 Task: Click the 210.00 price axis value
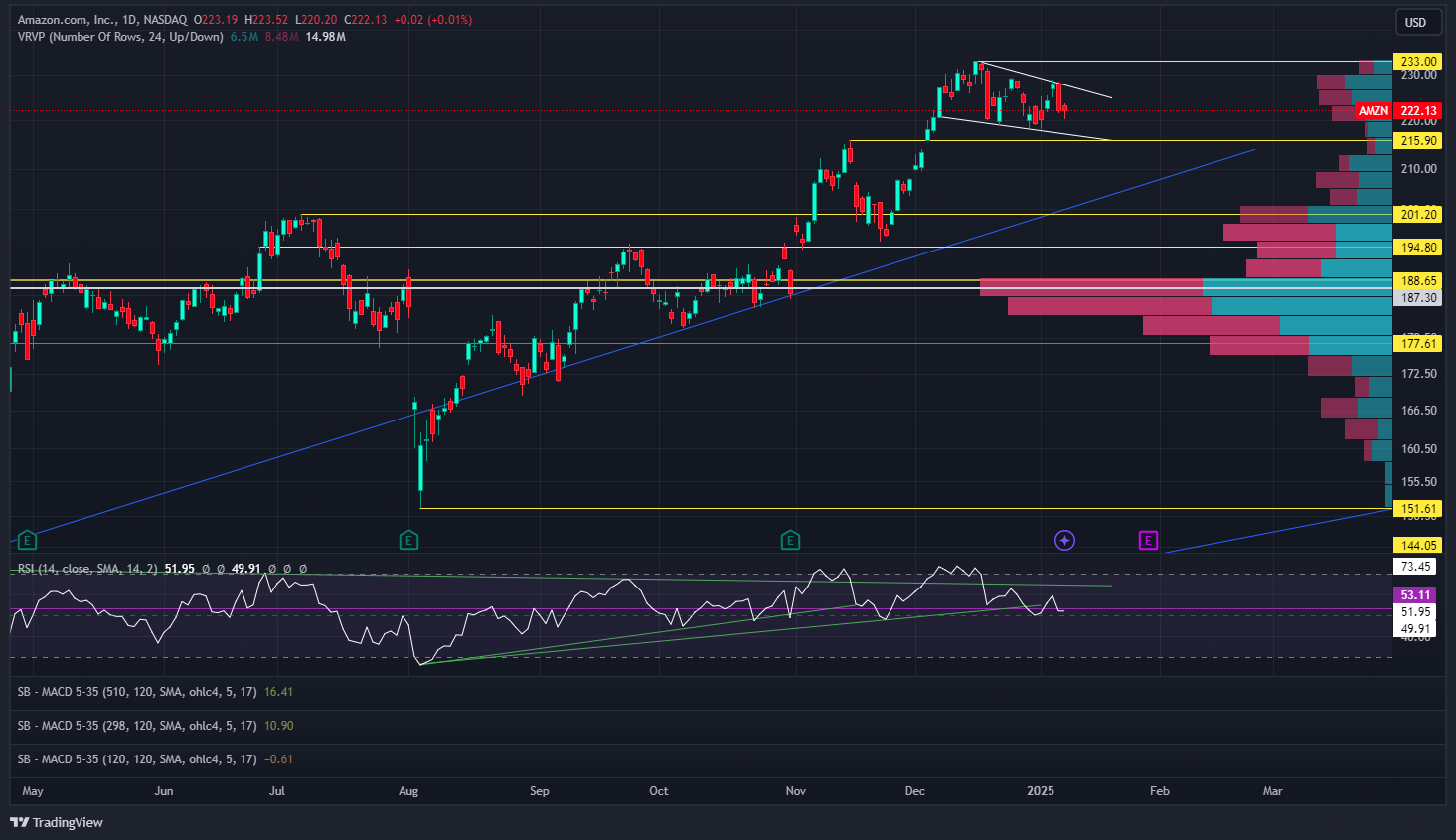coord(1418,169)
